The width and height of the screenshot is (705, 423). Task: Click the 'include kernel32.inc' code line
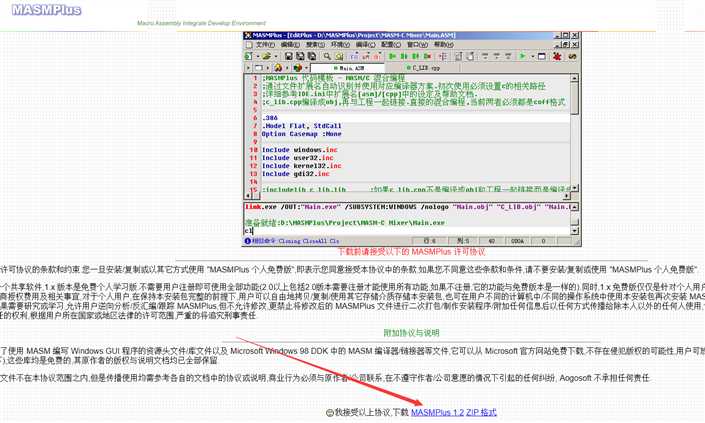(302, 165)
